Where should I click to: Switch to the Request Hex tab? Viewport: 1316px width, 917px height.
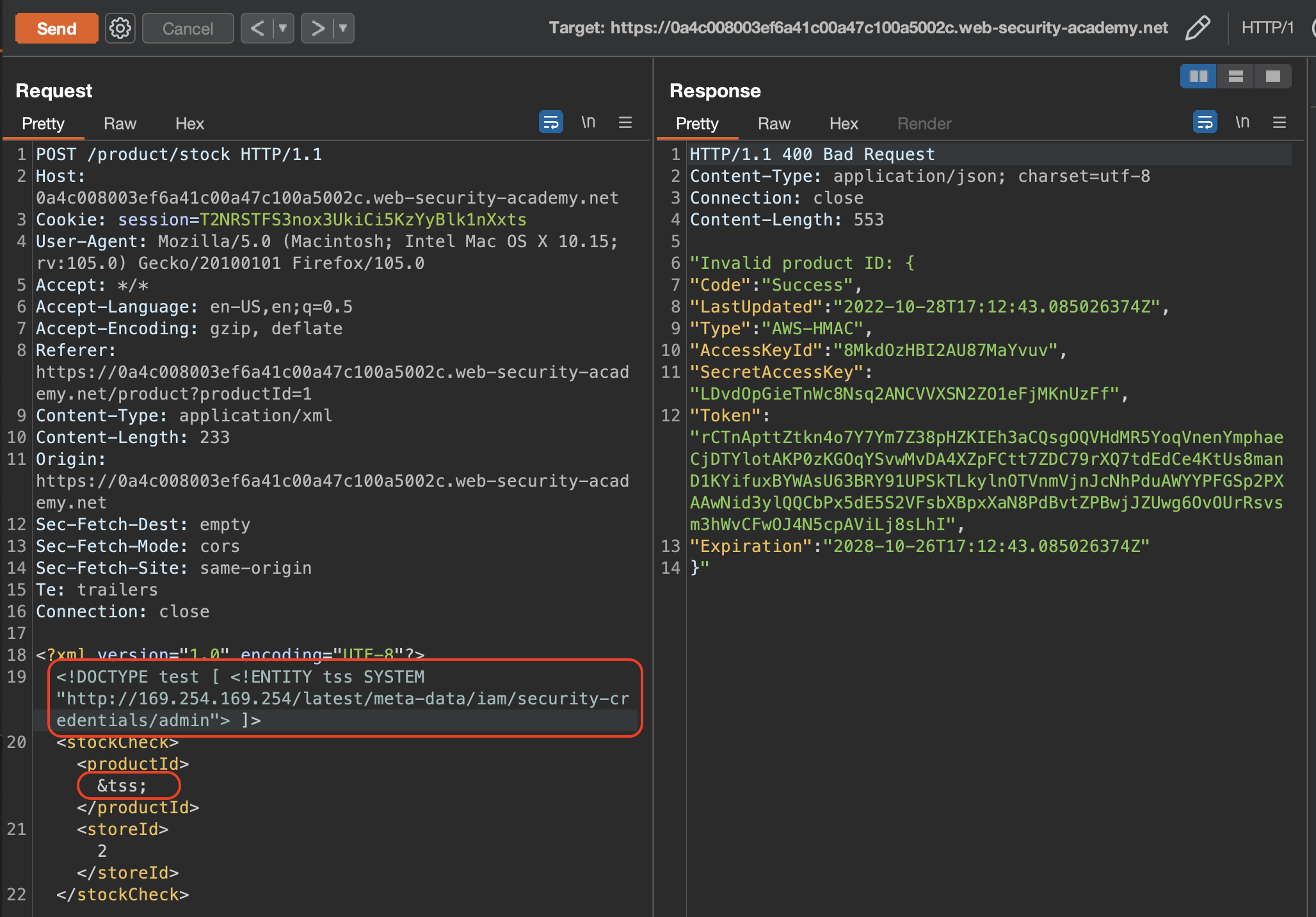tap(189, 124)
